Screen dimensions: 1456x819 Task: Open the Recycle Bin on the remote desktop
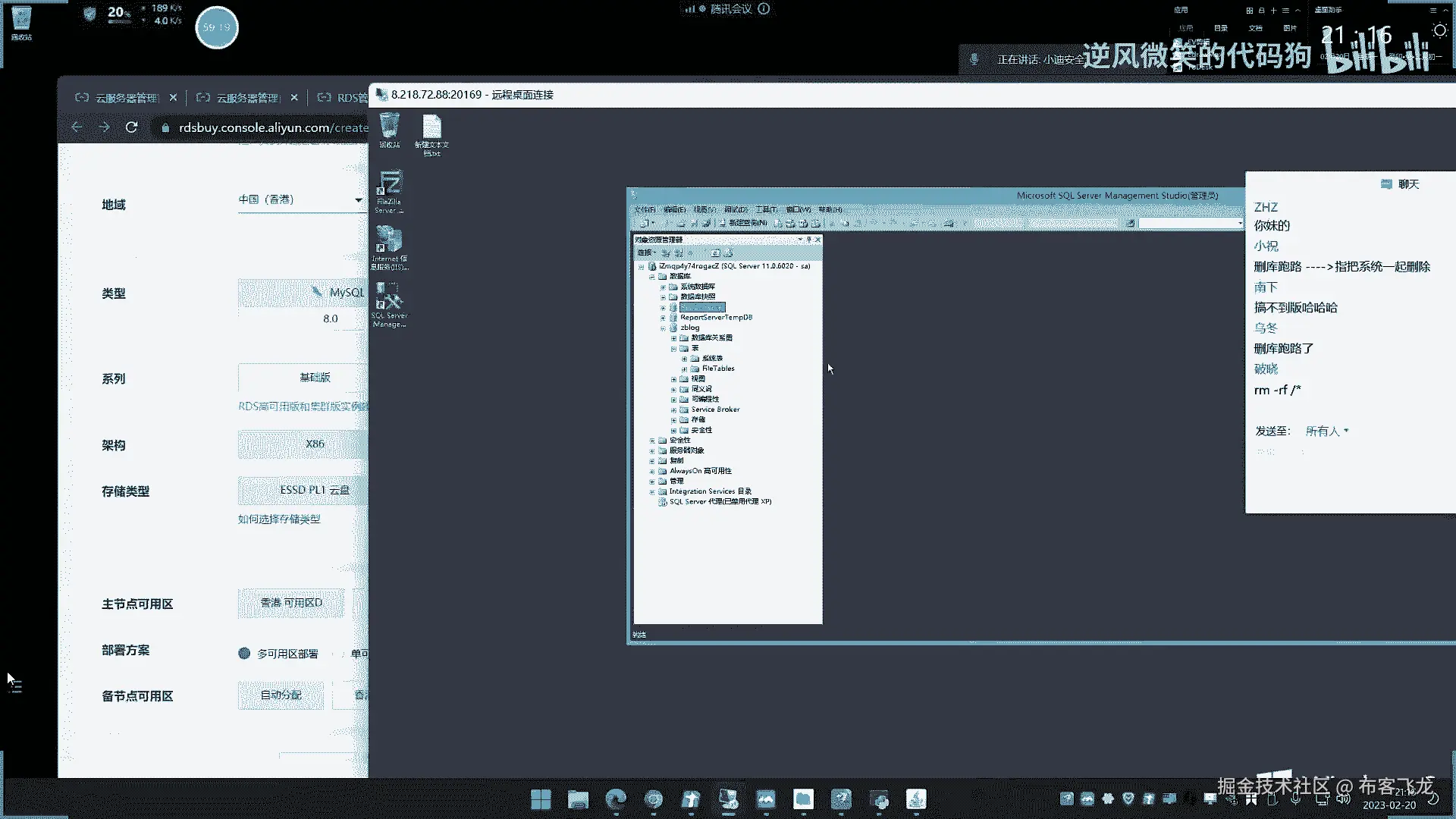(389, 127)
